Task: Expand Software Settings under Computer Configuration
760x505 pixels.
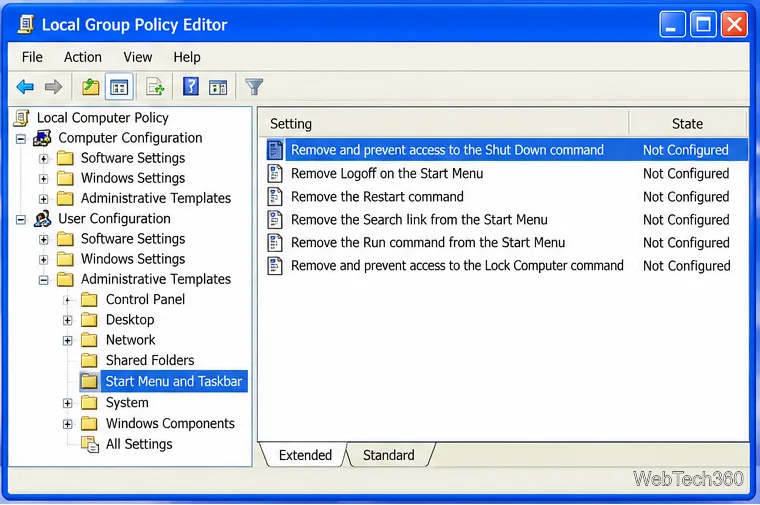Action: click(x=44, y=159)
